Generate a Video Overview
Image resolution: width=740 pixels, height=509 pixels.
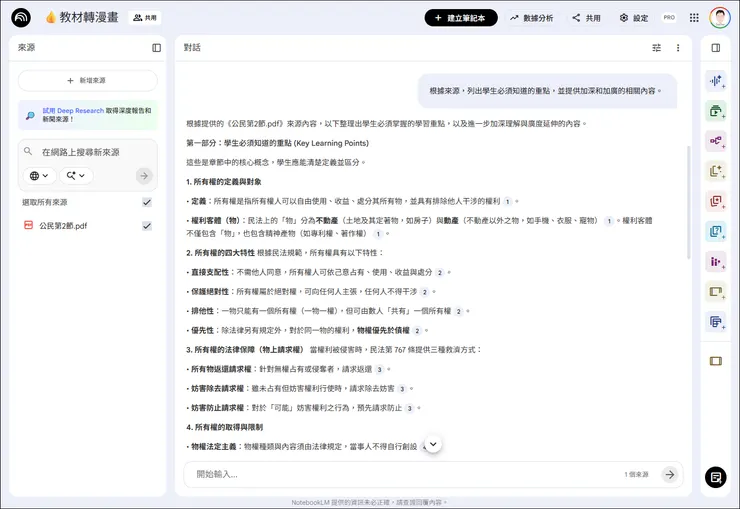(x=715, y=111)
